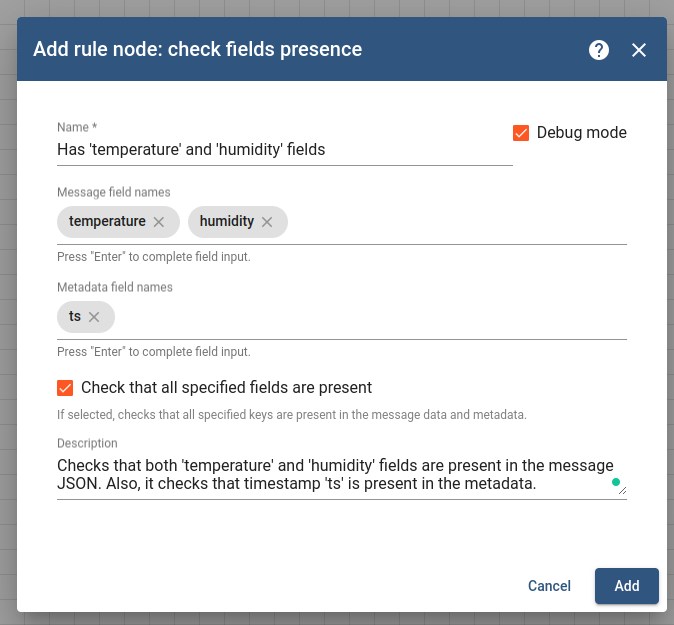674x625 pixels.
Task: Click the Description text area
Action: click(x=342, y=475)
